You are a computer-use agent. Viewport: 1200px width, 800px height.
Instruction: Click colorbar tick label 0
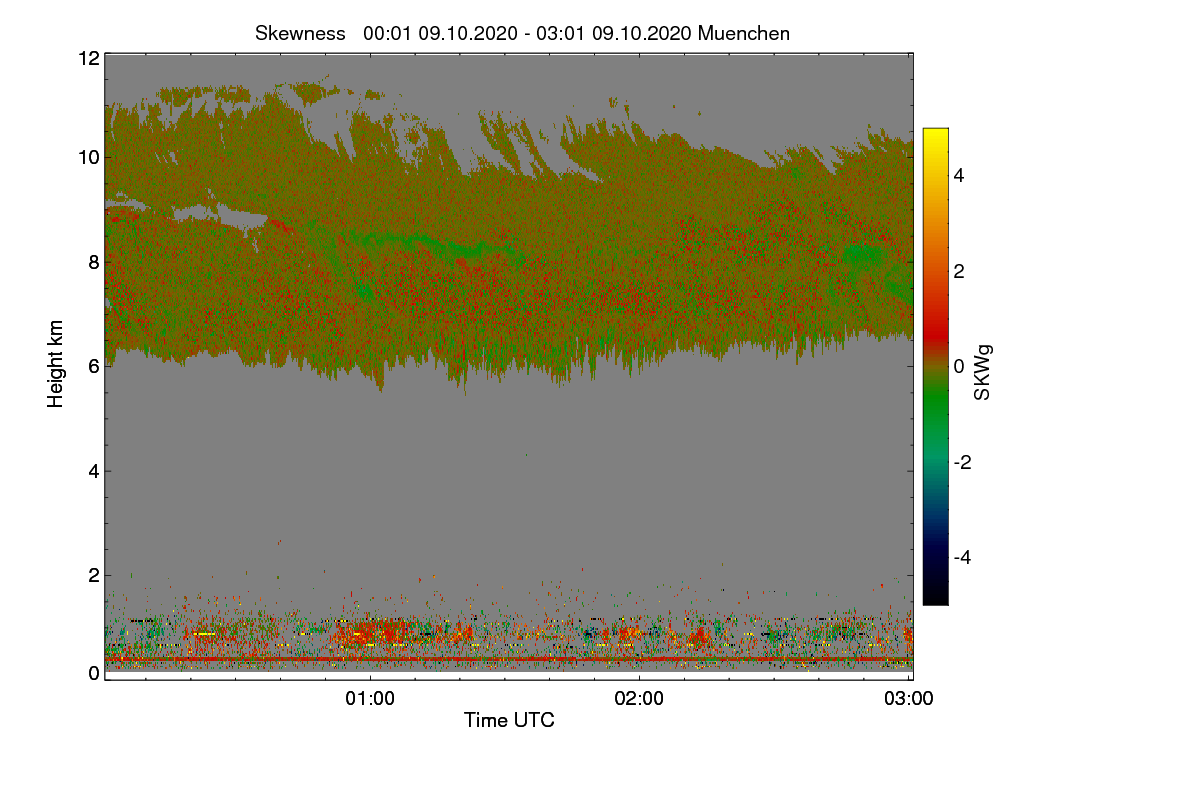tap(959, 367)
